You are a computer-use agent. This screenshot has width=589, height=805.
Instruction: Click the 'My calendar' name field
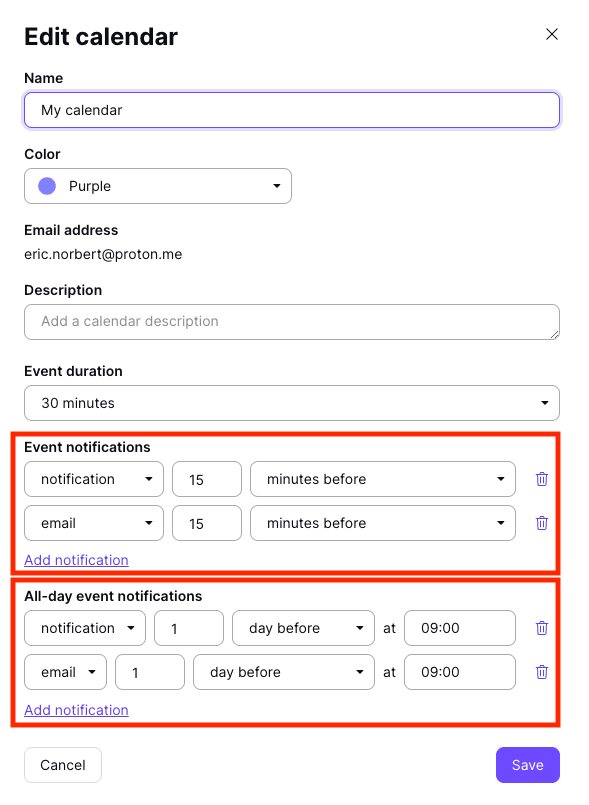(291, 109)
